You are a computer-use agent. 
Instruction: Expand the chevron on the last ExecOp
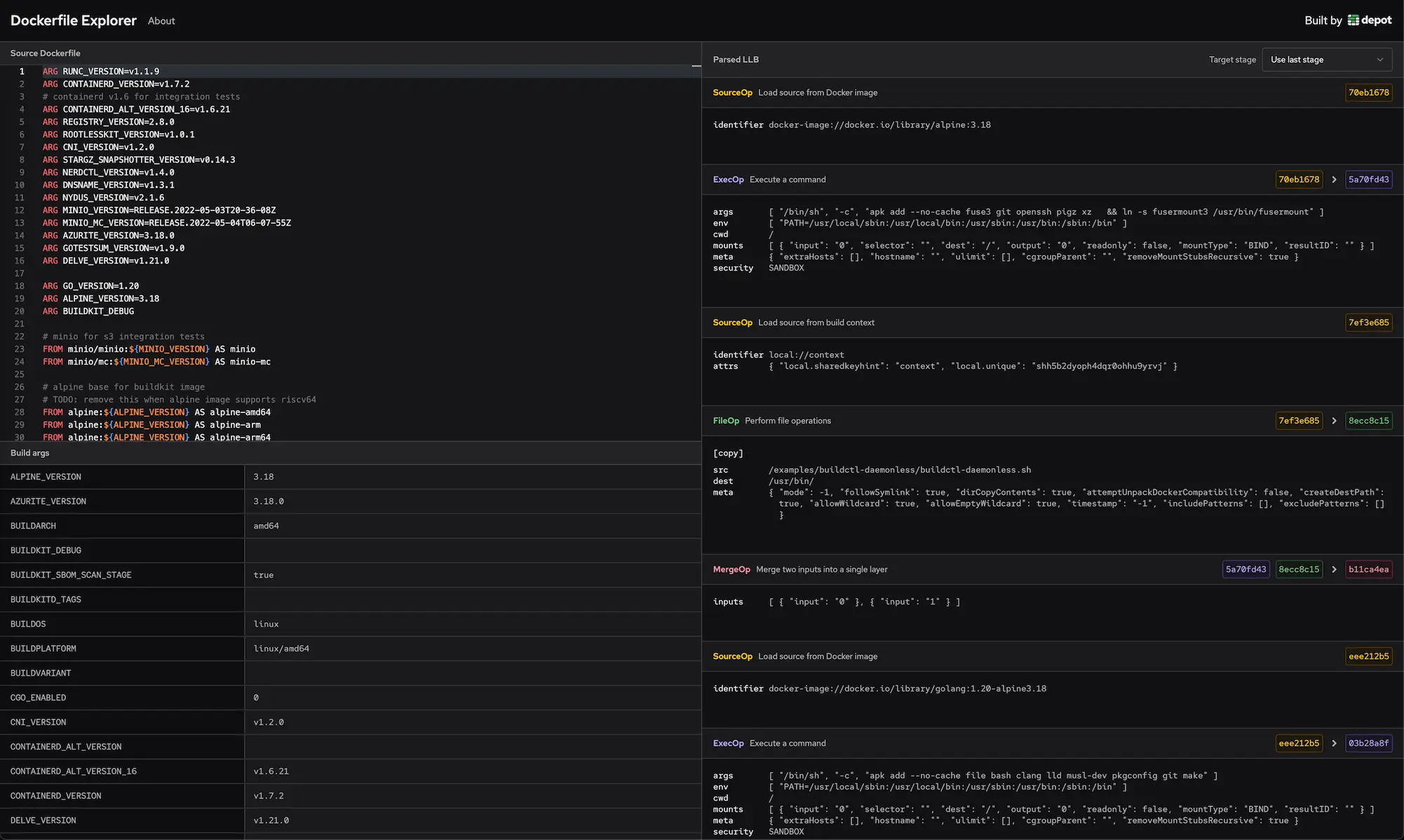coord(1334,743)
